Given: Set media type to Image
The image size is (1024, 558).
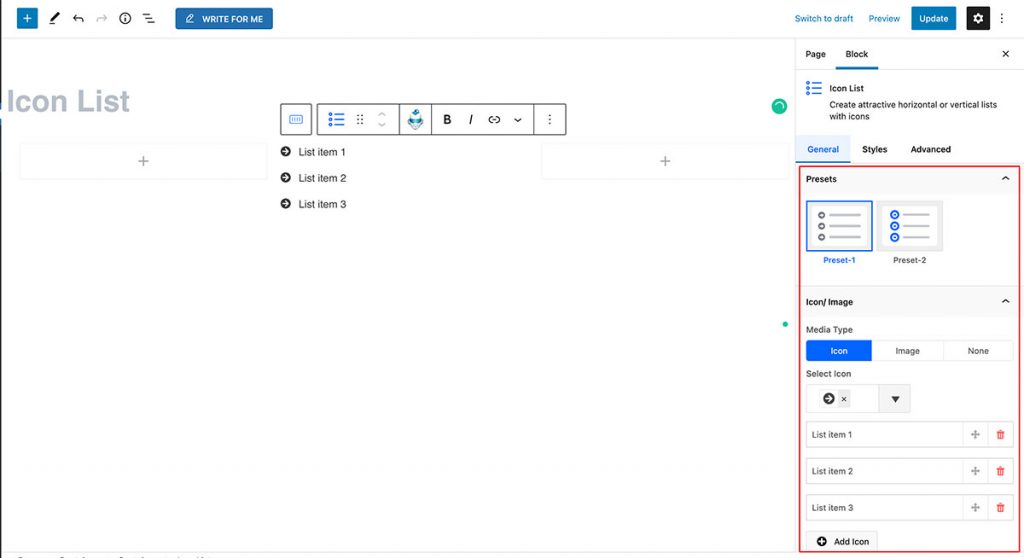Looking at the screenshot, I should [907, 351].
